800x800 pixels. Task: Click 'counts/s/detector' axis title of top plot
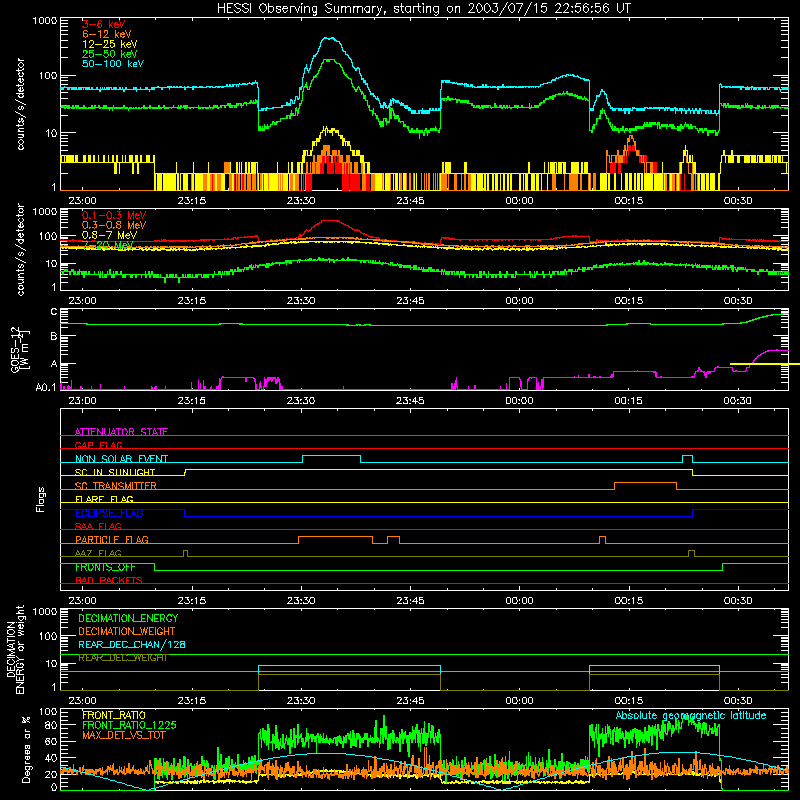click(20, 104)
